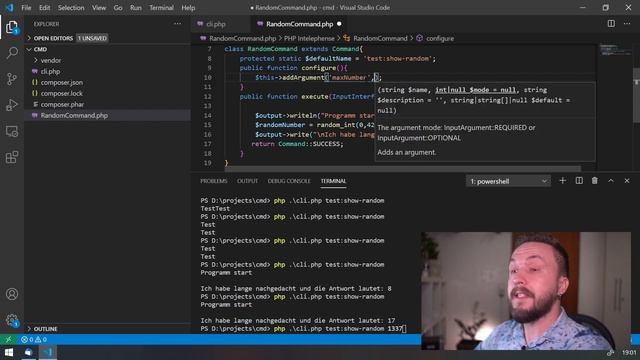
Task: Open the Manage gear icon
Action: click(12, 320)
